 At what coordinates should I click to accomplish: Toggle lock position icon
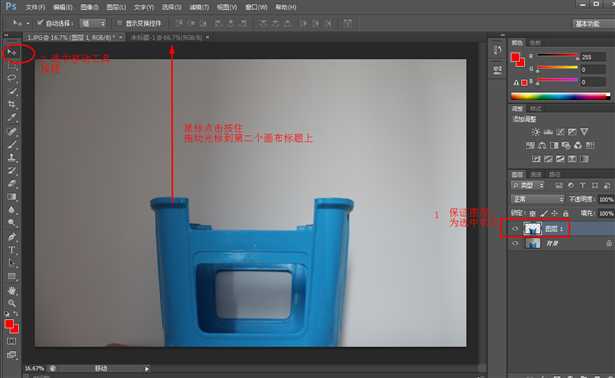pos(555,213)
